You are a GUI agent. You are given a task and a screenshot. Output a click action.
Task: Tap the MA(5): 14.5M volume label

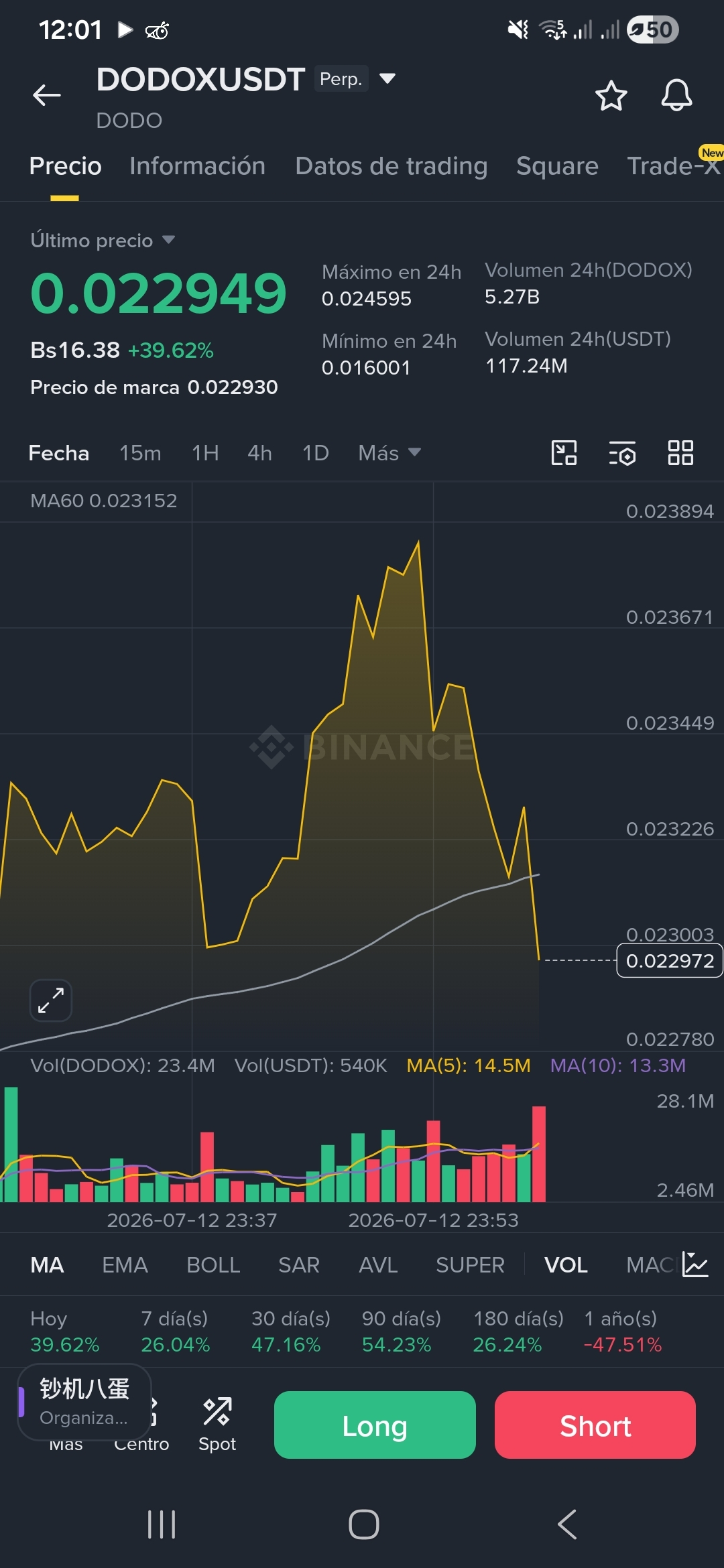pos(469,1065)
